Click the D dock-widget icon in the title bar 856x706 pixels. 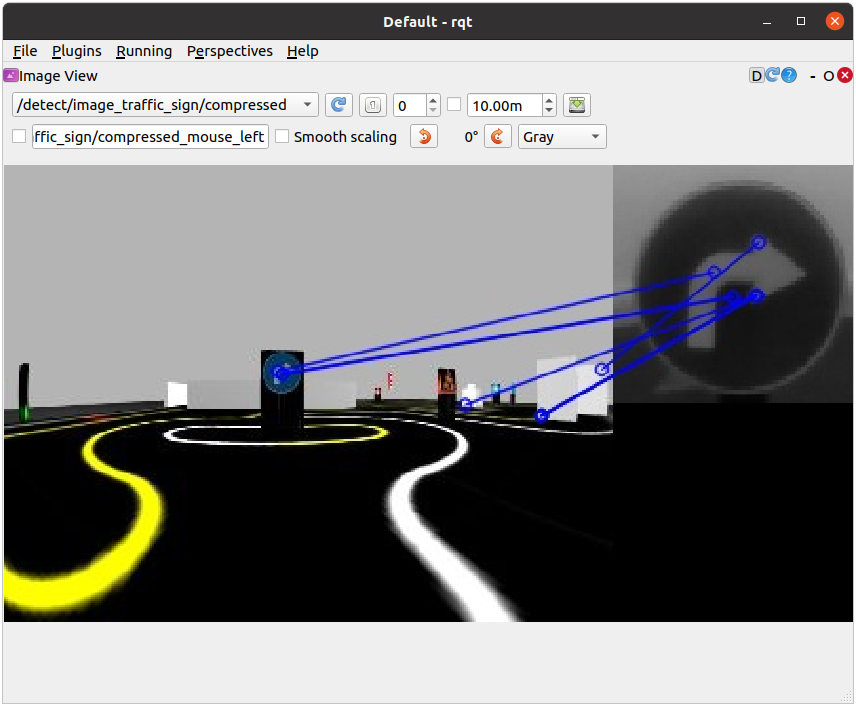tap(757, 76)
